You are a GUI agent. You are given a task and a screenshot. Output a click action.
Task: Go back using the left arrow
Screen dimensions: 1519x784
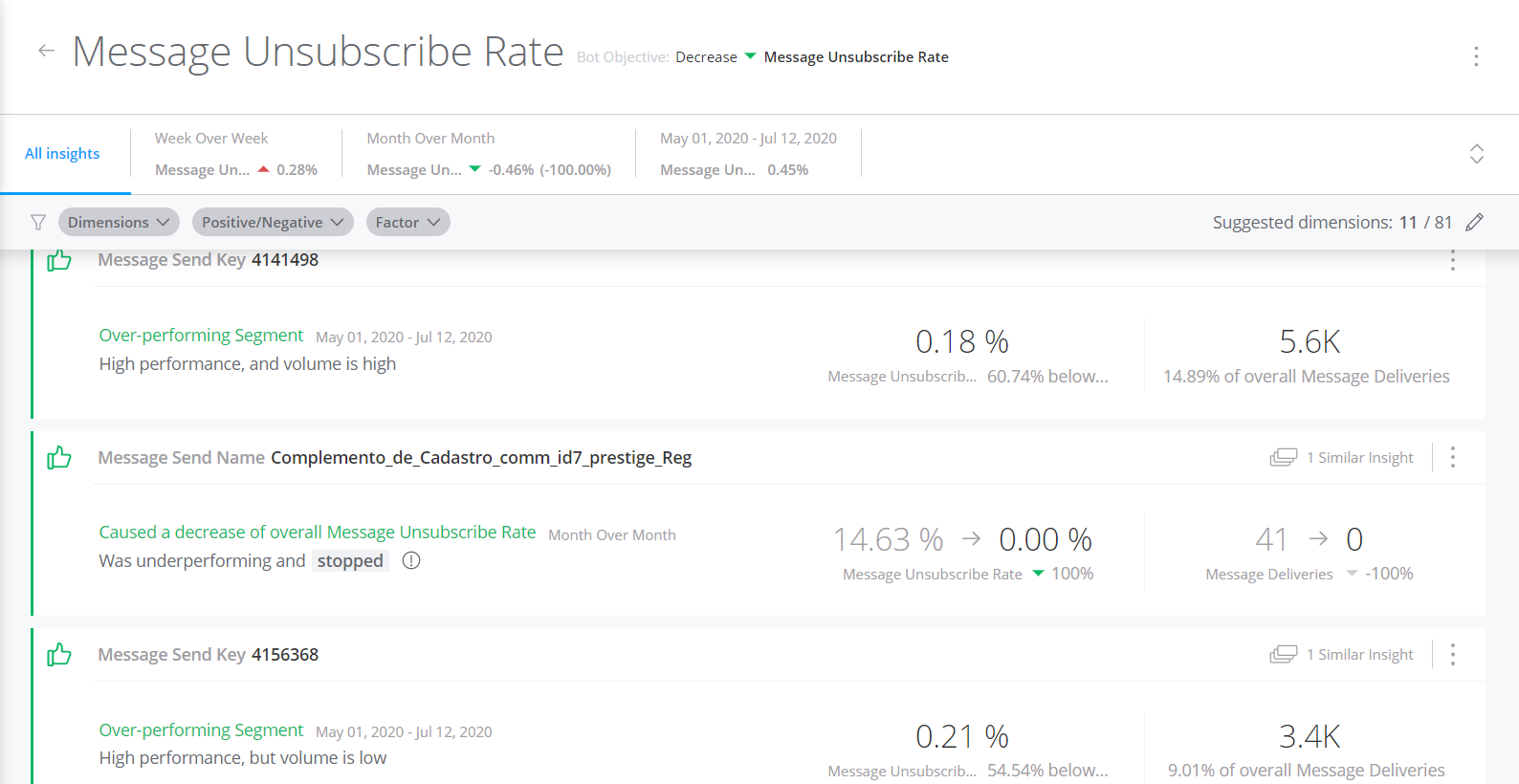(46, 51)
